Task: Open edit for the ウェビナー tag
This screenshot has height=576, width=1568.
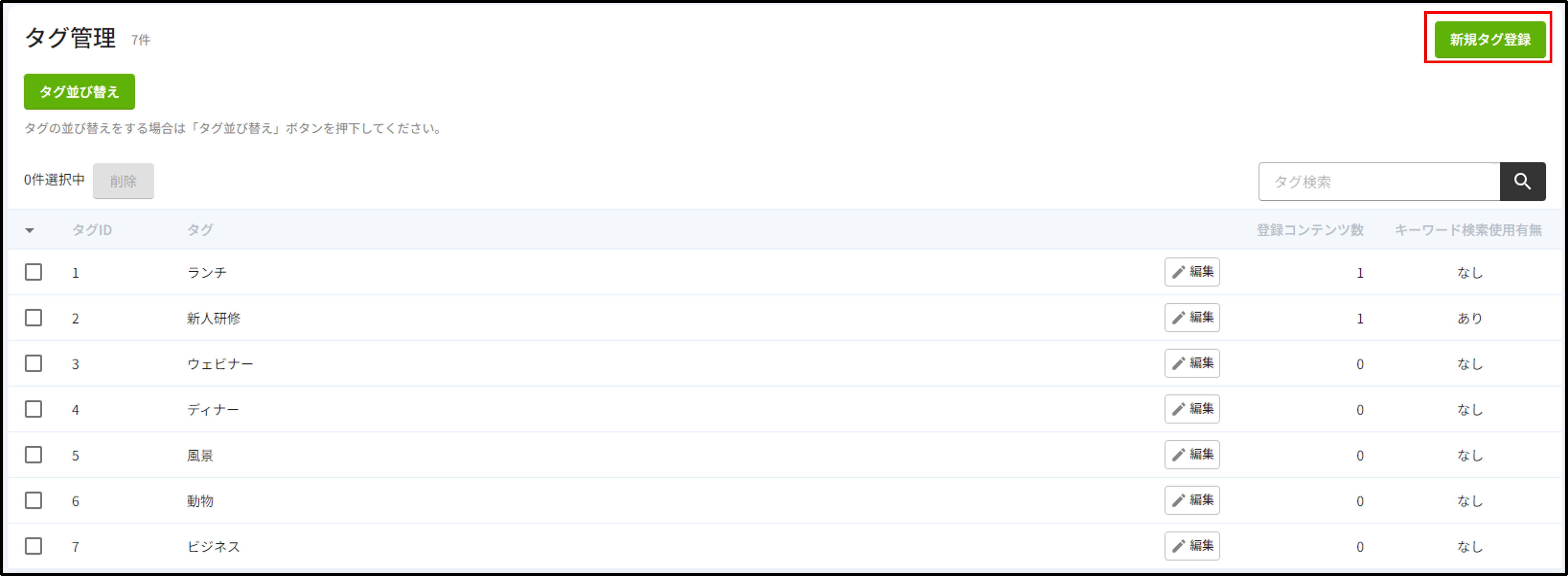Action: coord(1192,363)
